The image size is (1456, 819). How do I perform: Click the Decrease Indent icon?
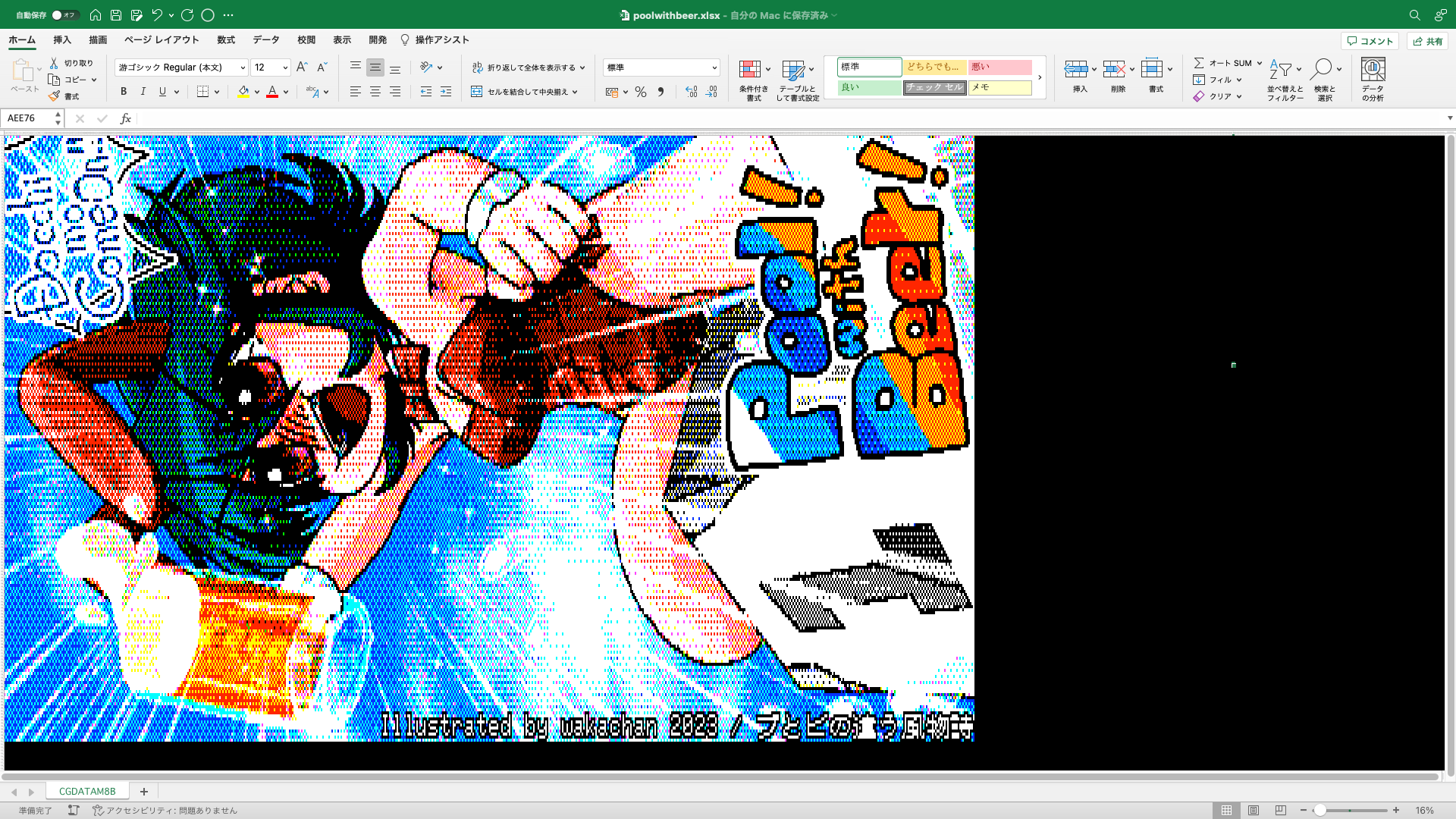[x=426, y=92]
